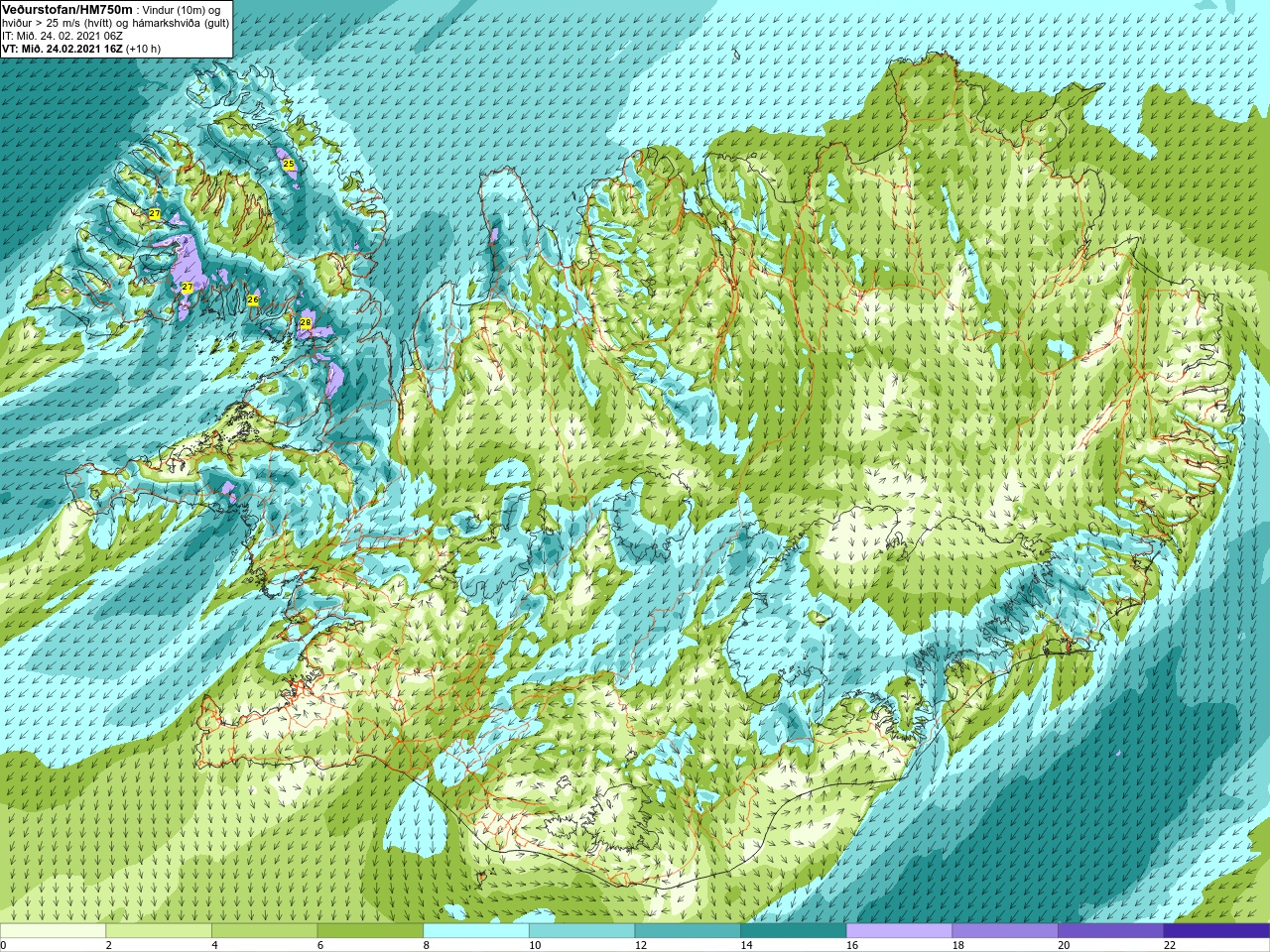The height and width of the screenshot is (952, 1270).
Task: Click legend scale number 0
Action: click(3, 945)
